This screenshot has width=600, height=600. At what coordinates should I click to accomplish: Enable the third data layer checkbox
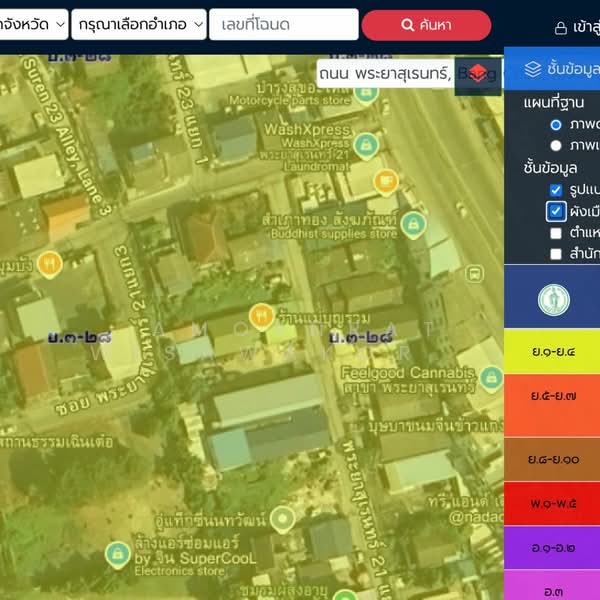(556, 233)
